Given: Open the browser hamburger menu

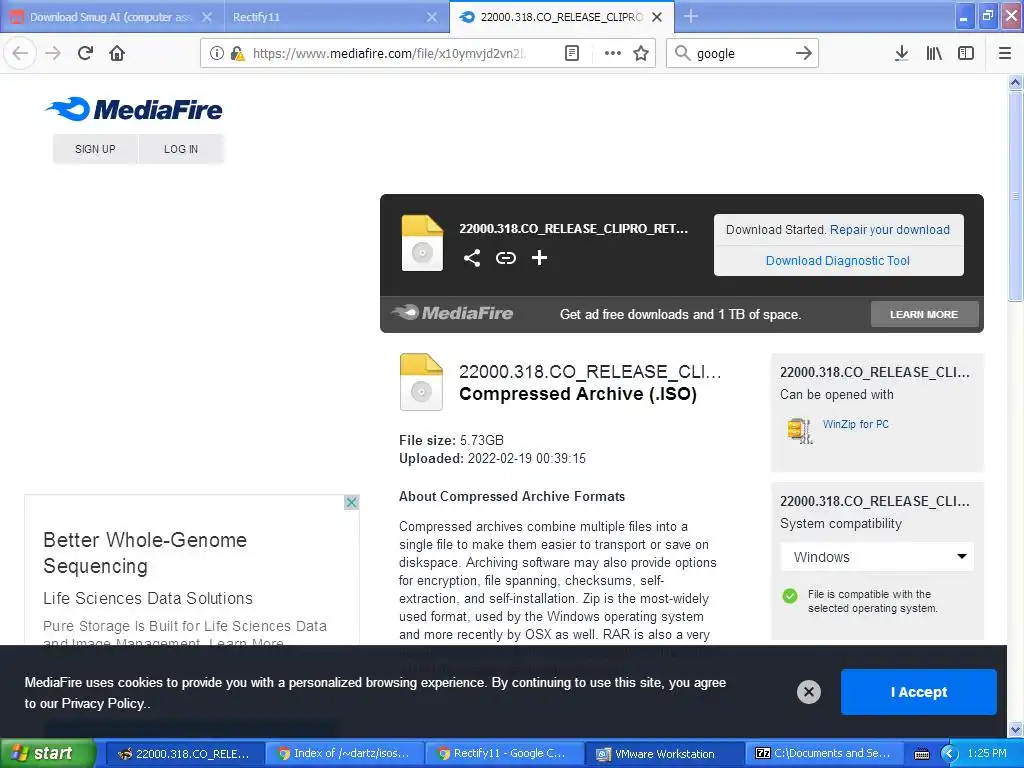Looking at the screenshot, I should (x=1004, y=53).
